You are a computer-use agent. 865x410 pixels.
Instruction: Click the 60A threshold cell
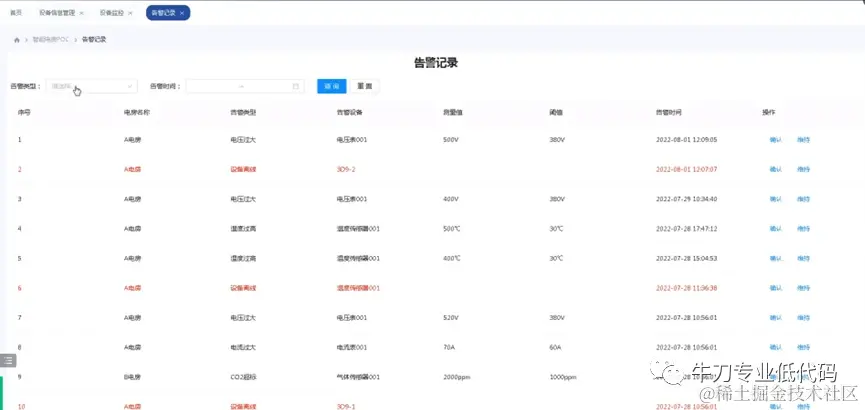pyautogui.click(x=555, y=347)
